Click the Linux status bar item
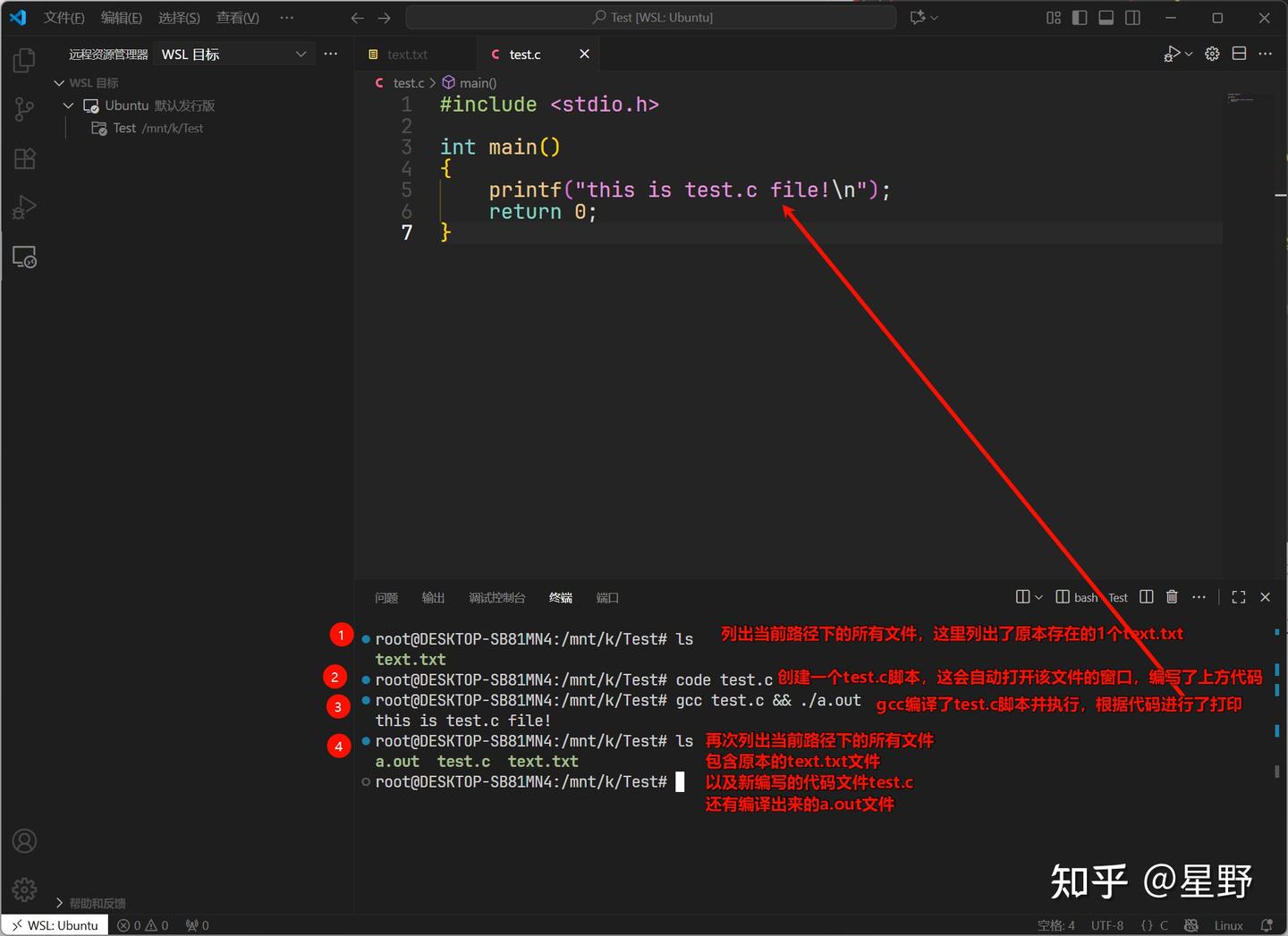The image size is (1288, 936). [x=1228, y=925]
